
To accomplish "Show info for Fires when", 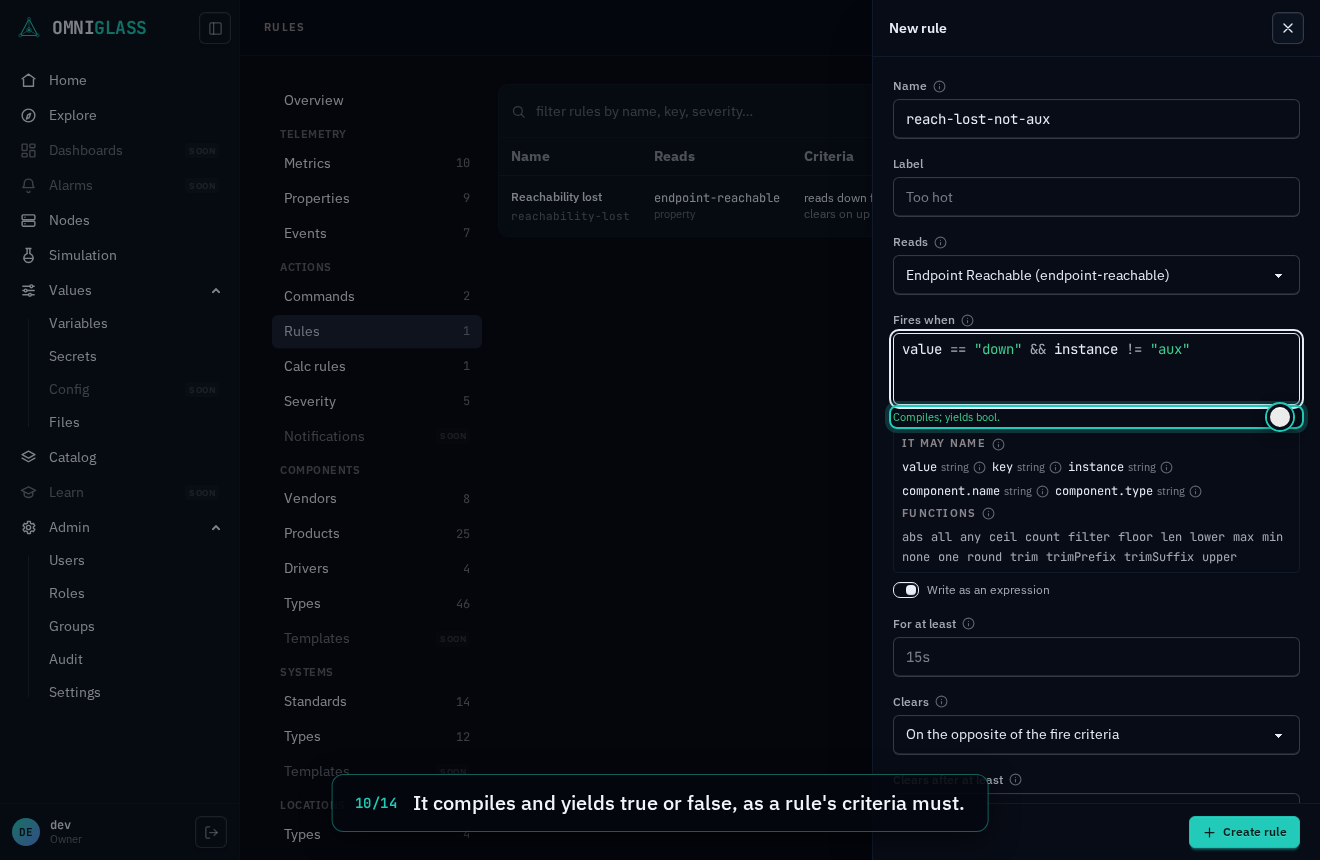I will click(x=967, y=320).
